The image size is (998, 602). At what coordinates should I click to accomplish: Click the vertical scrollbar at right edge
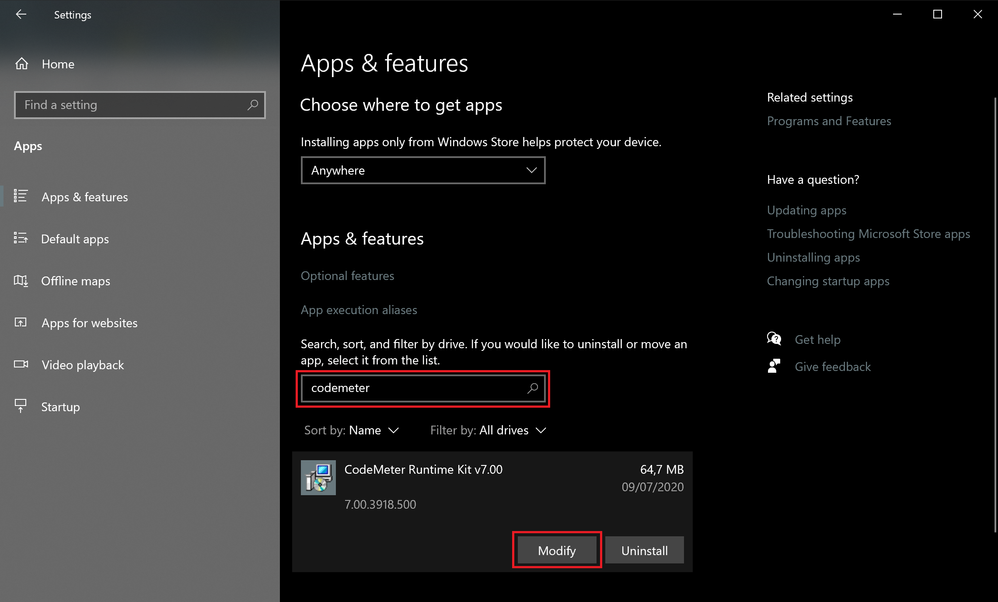tap(995, 315)
